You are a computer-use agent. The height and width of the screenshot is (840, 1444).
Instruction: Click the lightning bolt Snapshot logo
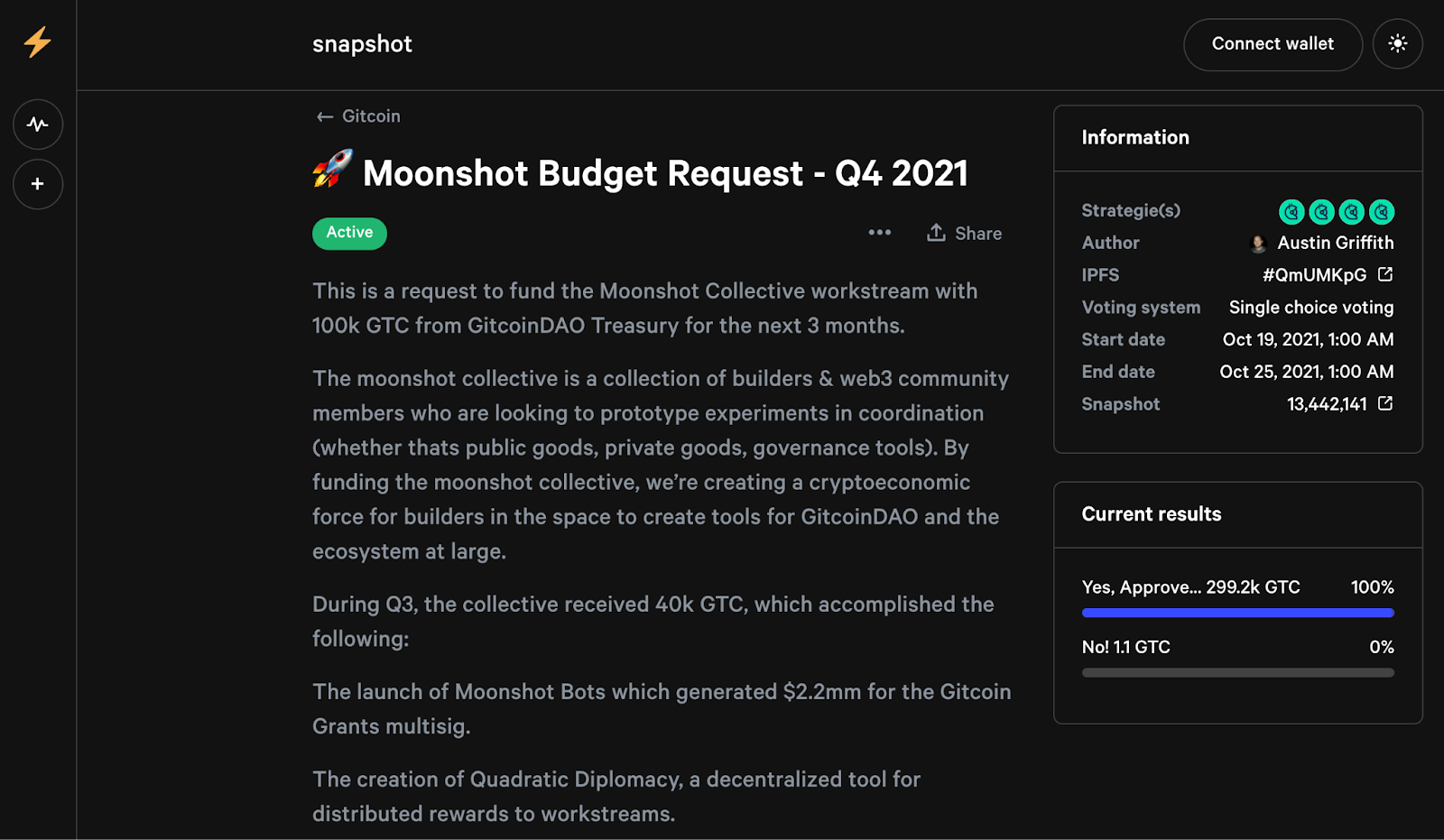pyautogui.click(x=37, y=42)
